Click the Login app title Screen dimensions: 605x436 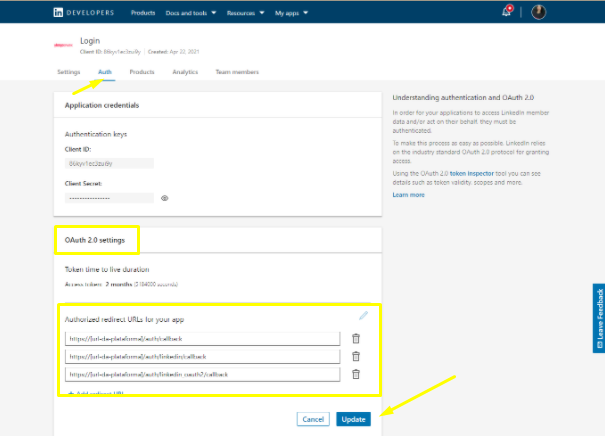(90, 41)
